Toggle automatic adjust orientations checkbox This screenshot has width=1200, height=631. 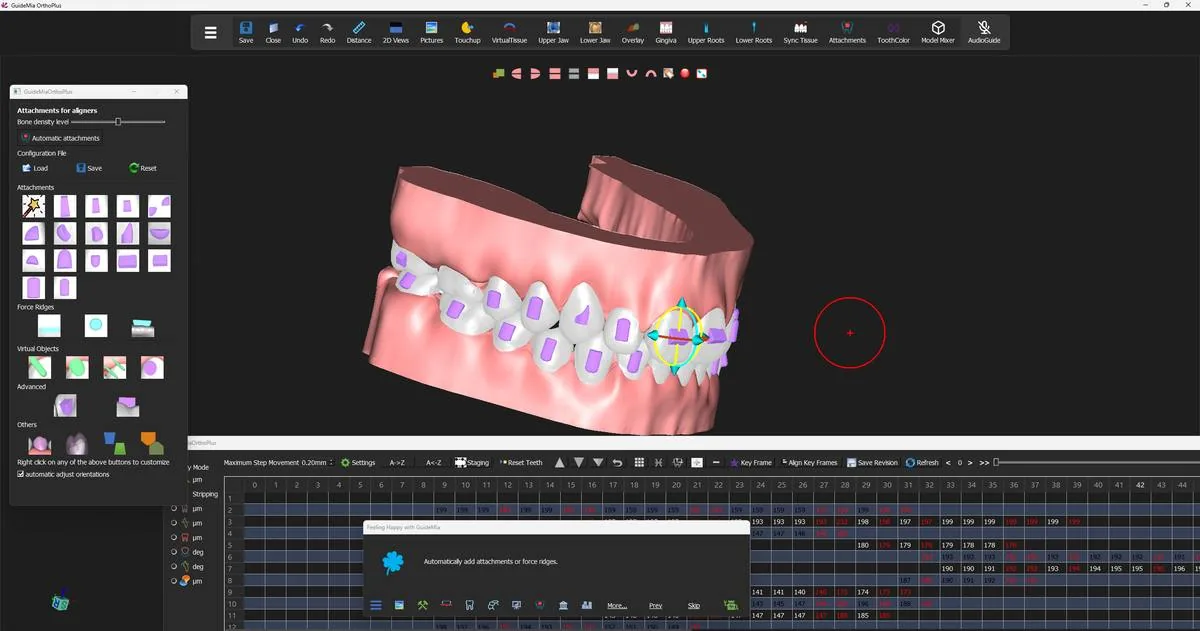point(22,474)
